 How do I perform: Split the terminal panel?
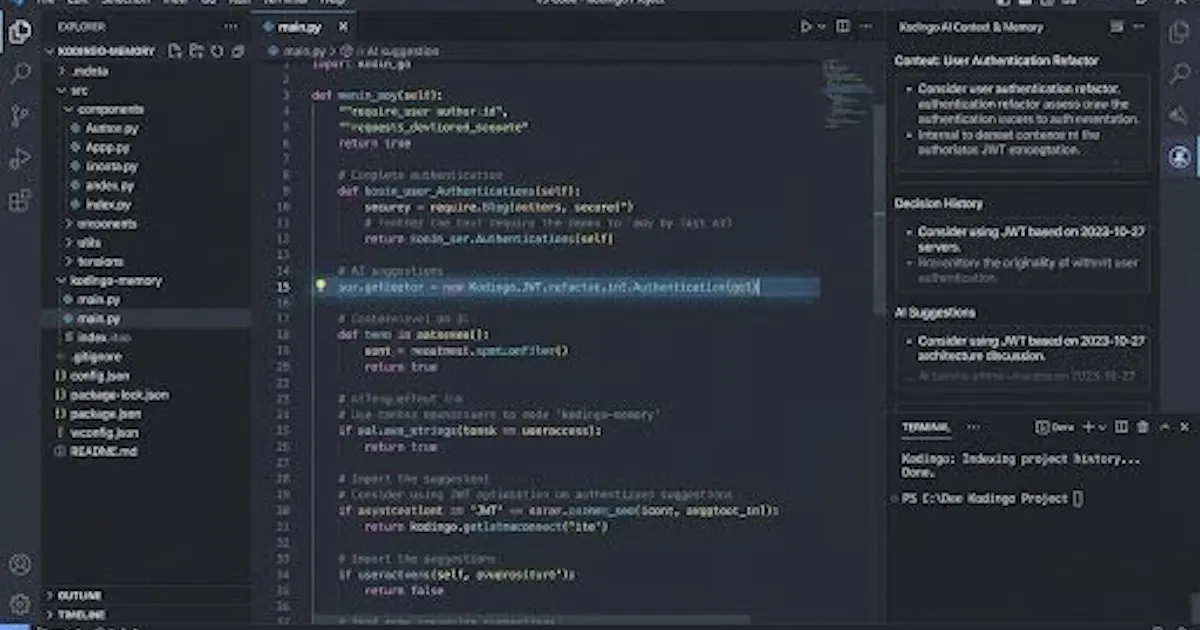coord(1122,427)
